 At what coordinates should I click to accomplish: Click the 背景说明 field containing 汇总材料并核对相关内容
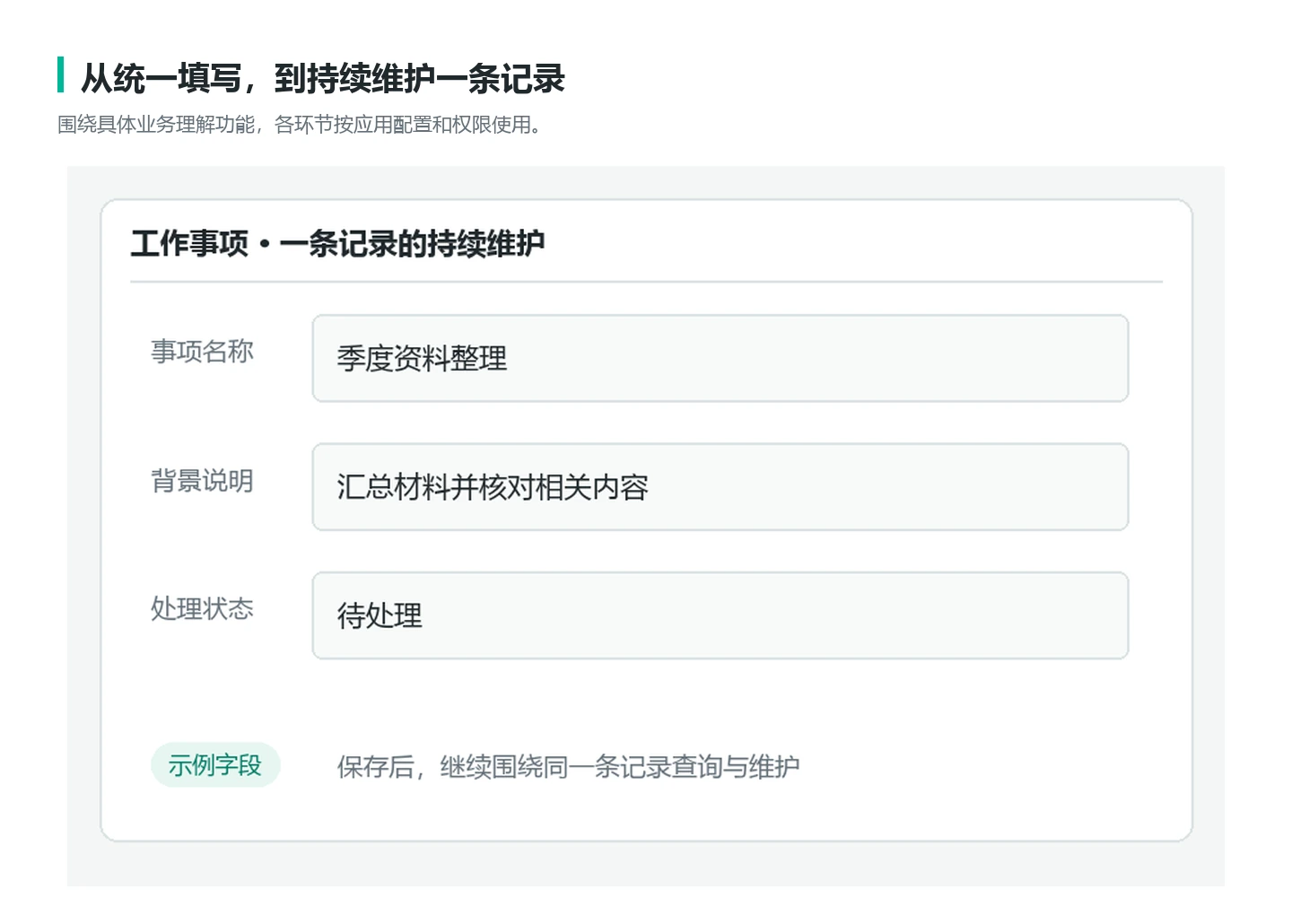[720, 487]
